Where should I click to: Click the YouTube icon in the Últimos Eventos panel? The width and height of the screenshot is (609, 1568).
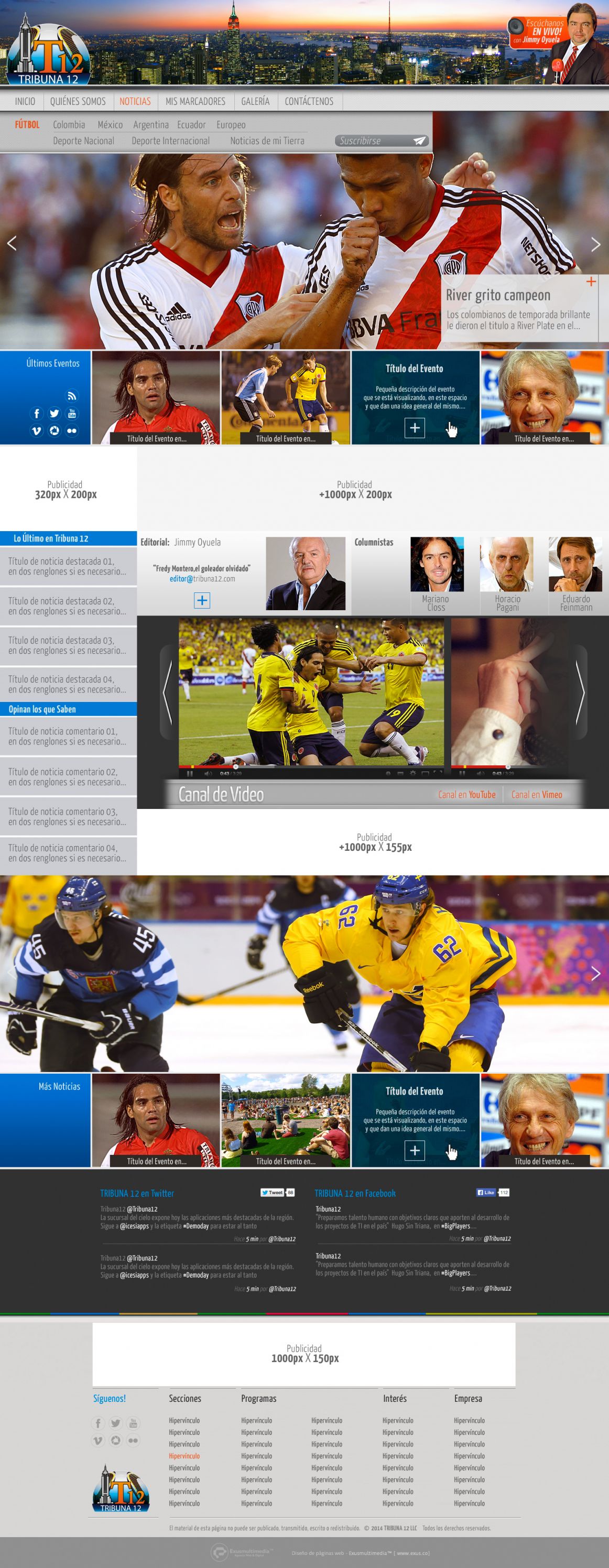tap(72, 413)
